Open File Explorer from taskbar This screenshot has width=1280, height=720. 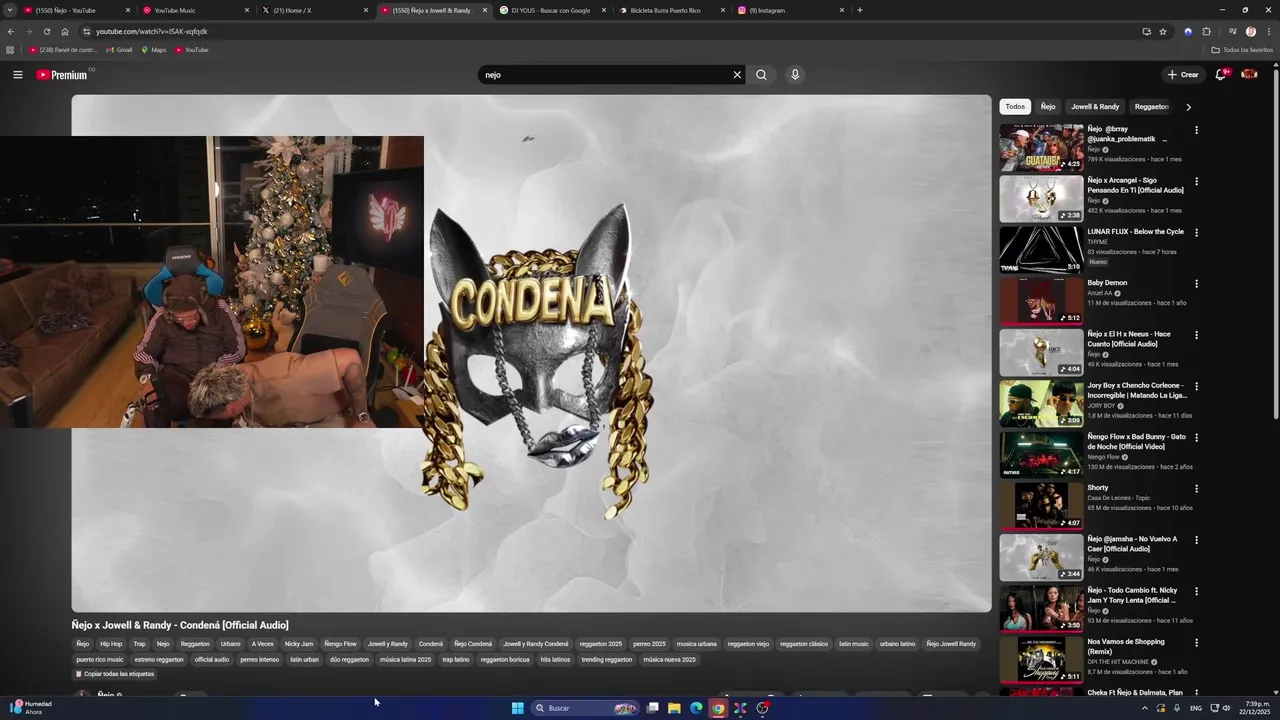pos(674,708)
